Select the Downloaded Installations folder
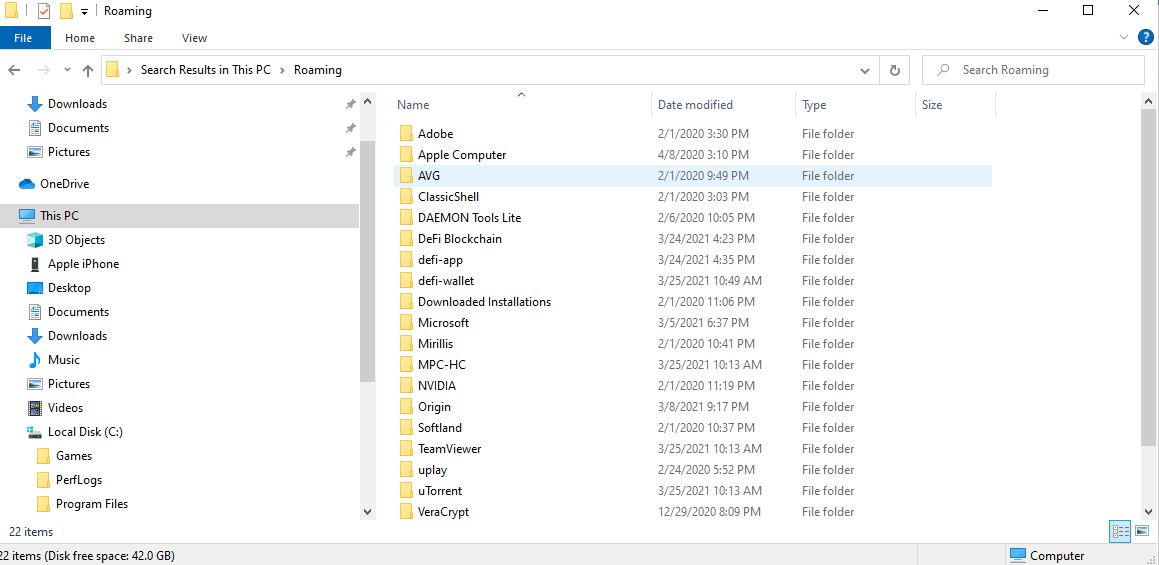 coord(694,302)
